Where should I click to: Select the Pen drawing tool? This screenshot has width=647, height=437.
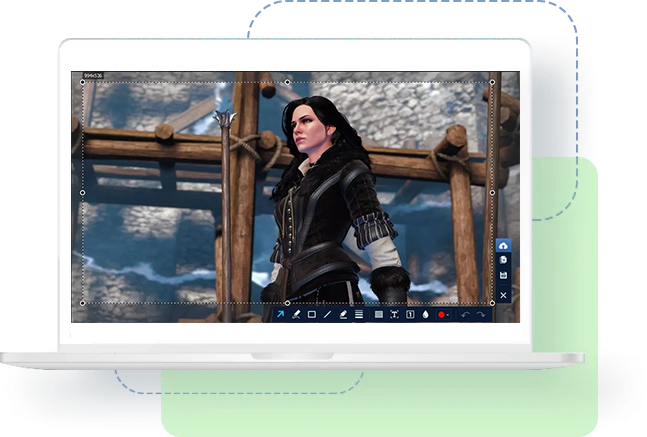(296, 314)
